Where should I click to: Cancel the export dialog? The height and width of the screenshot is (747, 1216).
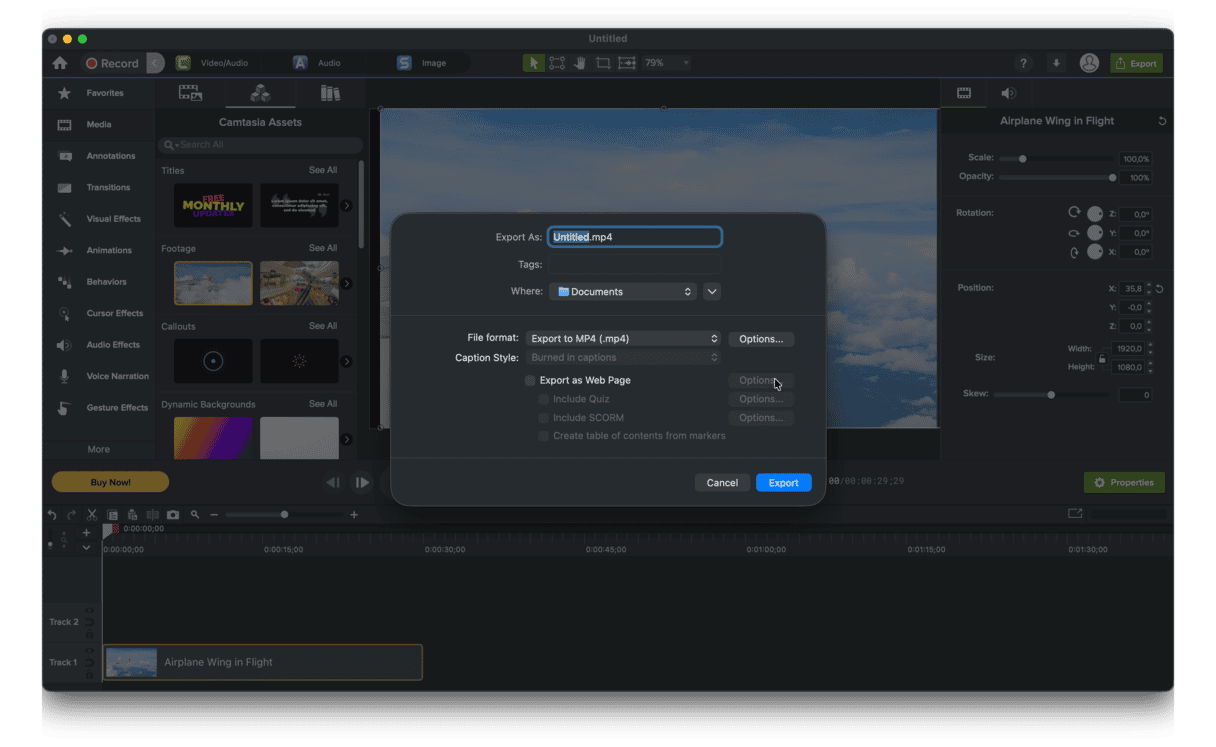[722, 483]
